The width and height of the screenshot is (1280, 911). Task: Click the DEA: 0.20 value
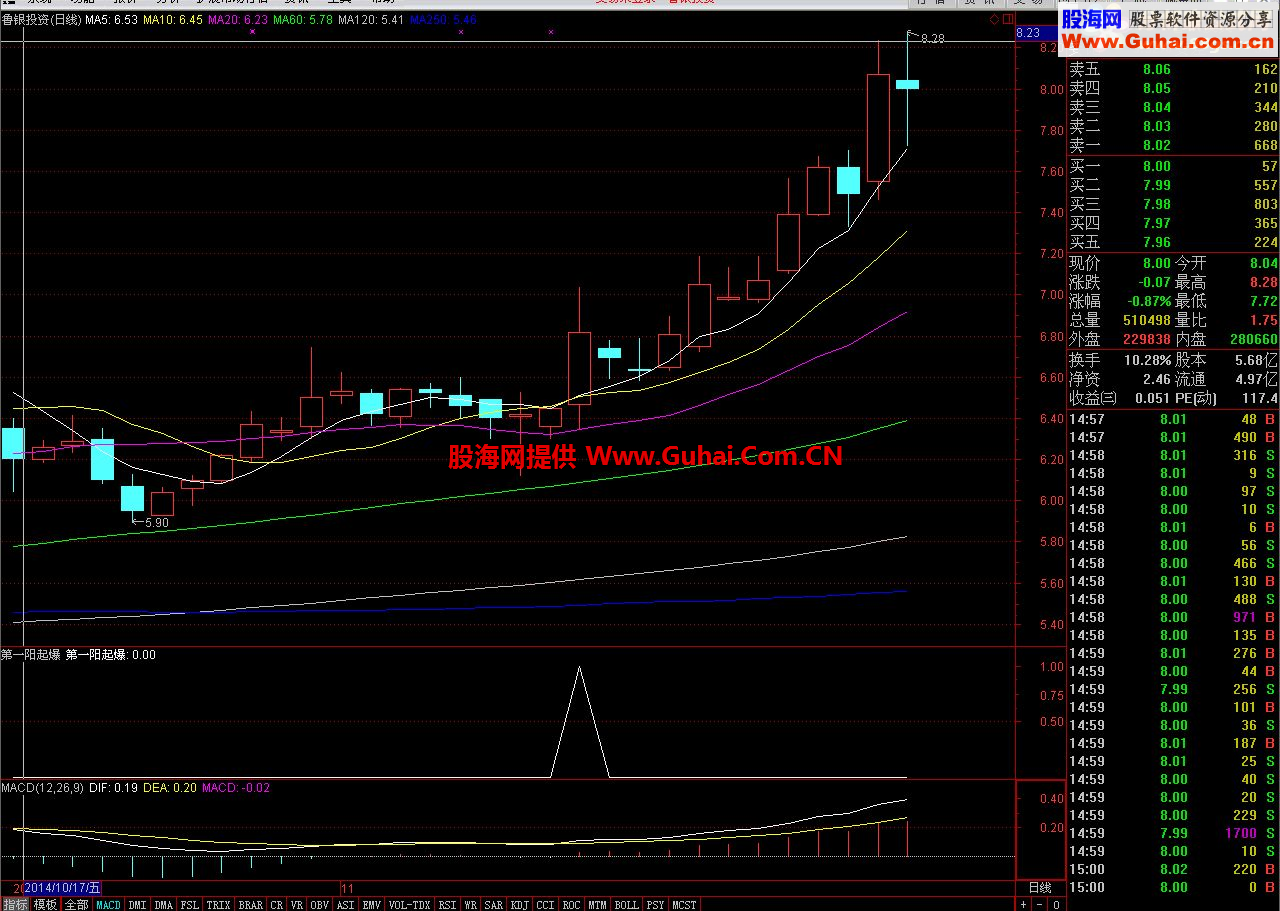(x=170, y=788)
